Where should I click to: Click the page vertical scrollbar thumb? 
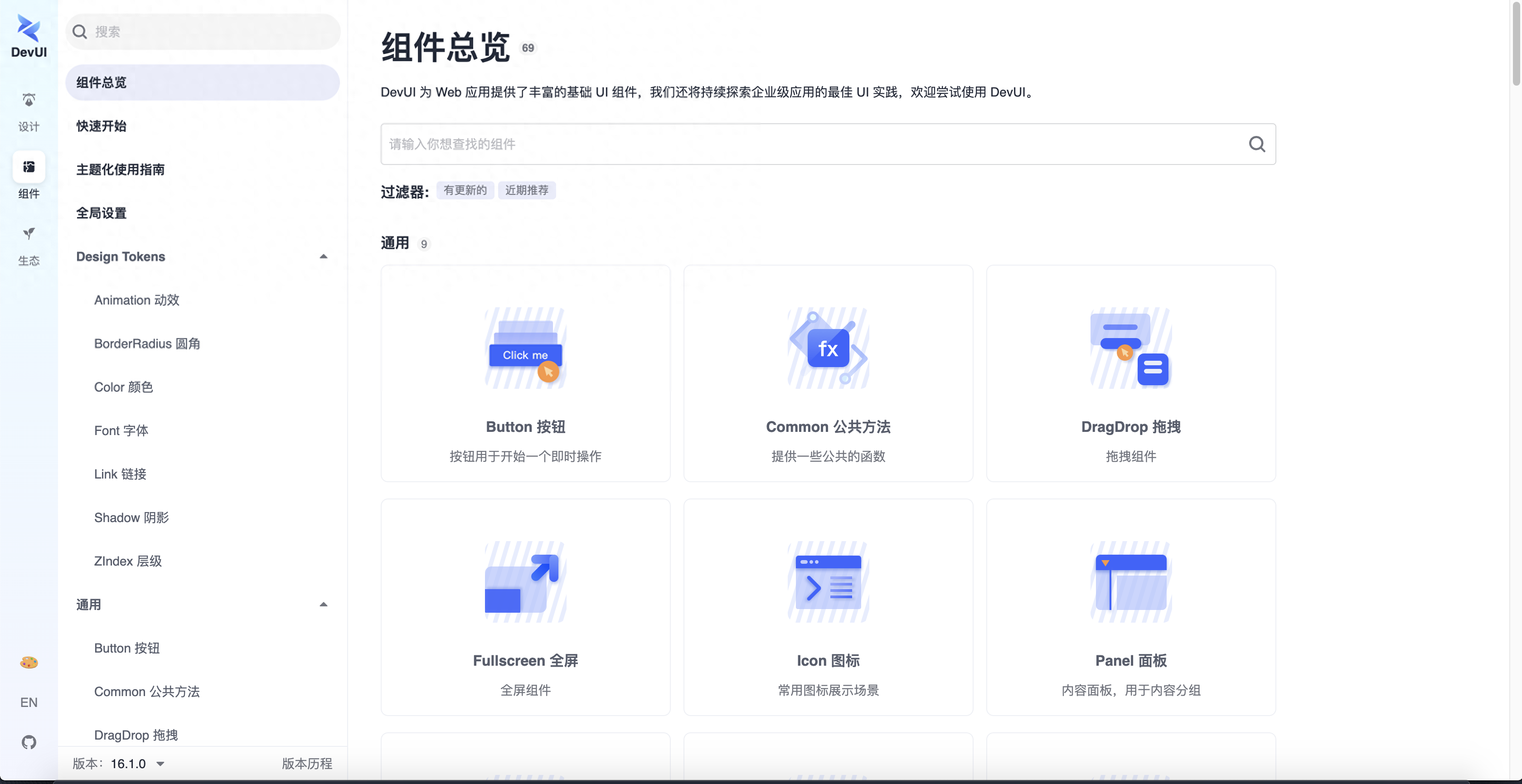tap(1516, 44)
